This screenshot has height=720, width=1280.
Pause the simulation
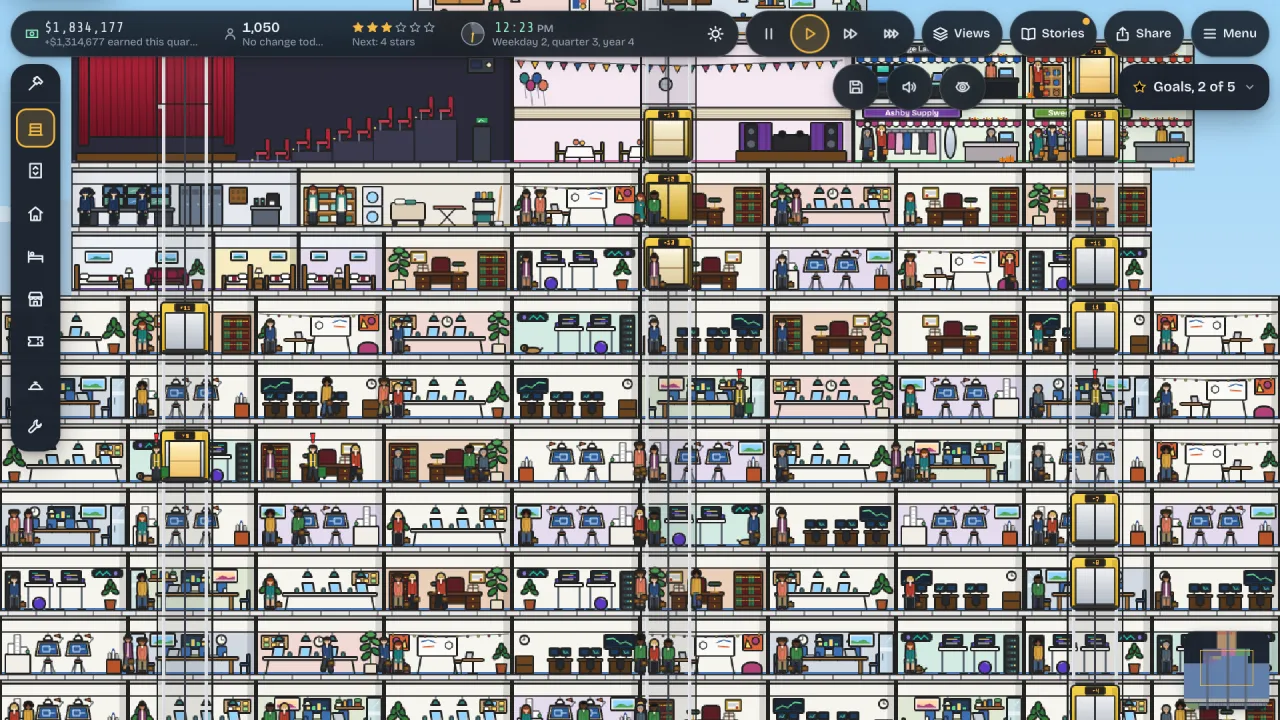(768, 34)
